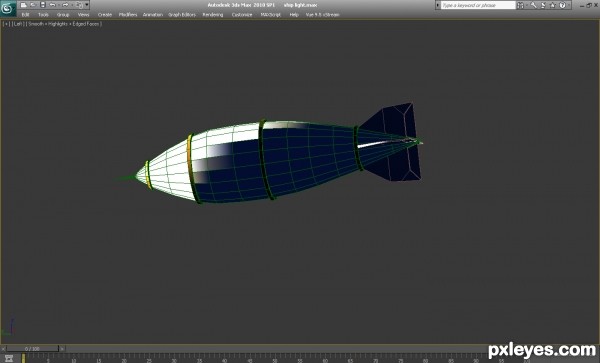Click the Subscription Center key icon

point(533,5)
